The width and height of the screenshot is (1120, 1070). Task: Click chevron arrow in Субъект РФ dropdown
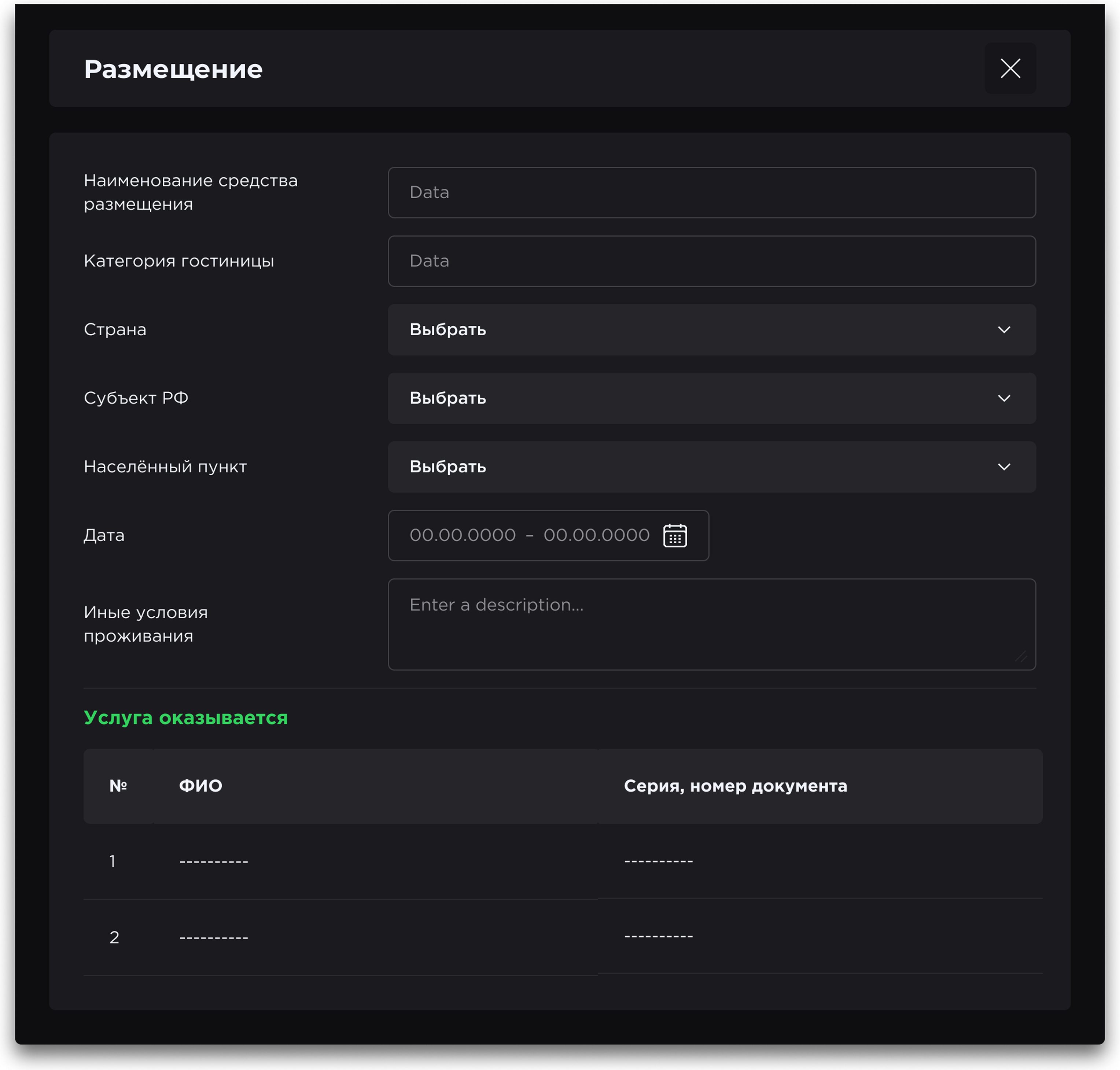pos(1003,398)
